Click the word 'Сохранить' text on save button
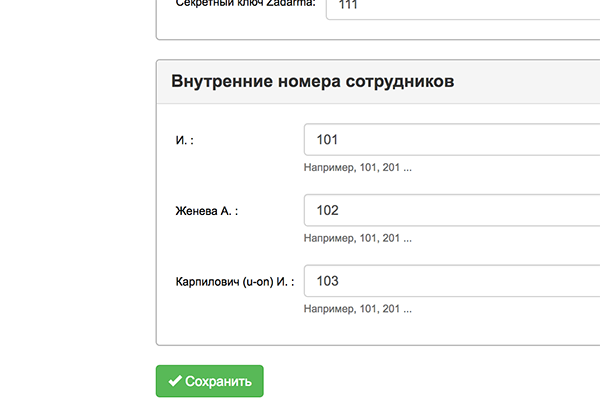600x405 pixels. (219, 381)
